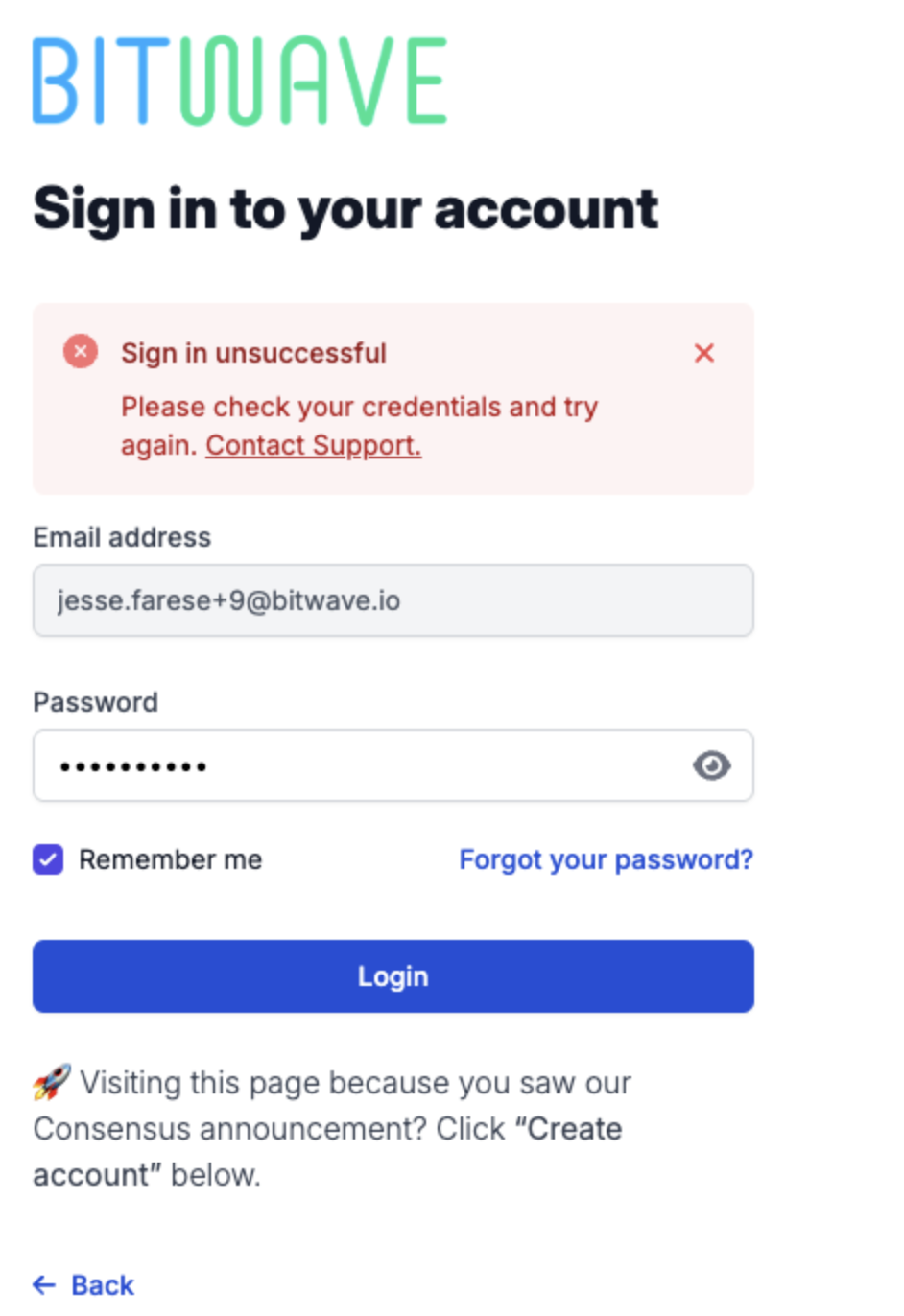The width and height of the screenshot is (904, 1316).
Task: Click the Email address label
Action: [122, 537]
